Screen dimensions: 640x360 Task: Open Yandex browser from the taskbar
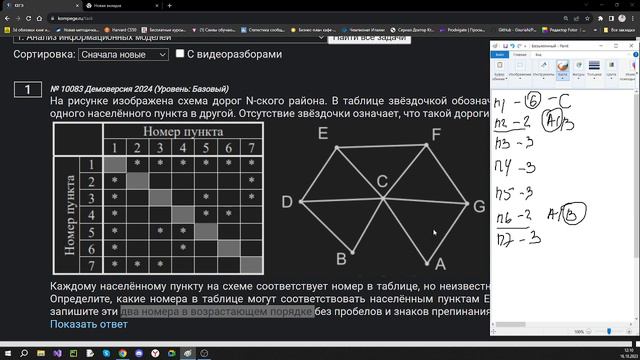click(155, 353)
